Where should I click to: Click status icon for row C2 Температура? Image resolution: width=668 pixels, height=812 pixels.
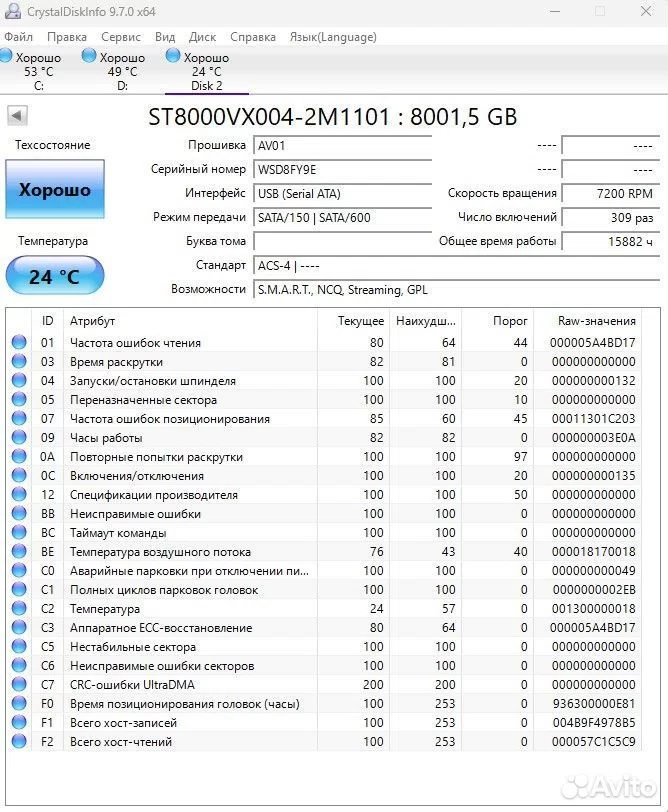(x=19, y=608)
